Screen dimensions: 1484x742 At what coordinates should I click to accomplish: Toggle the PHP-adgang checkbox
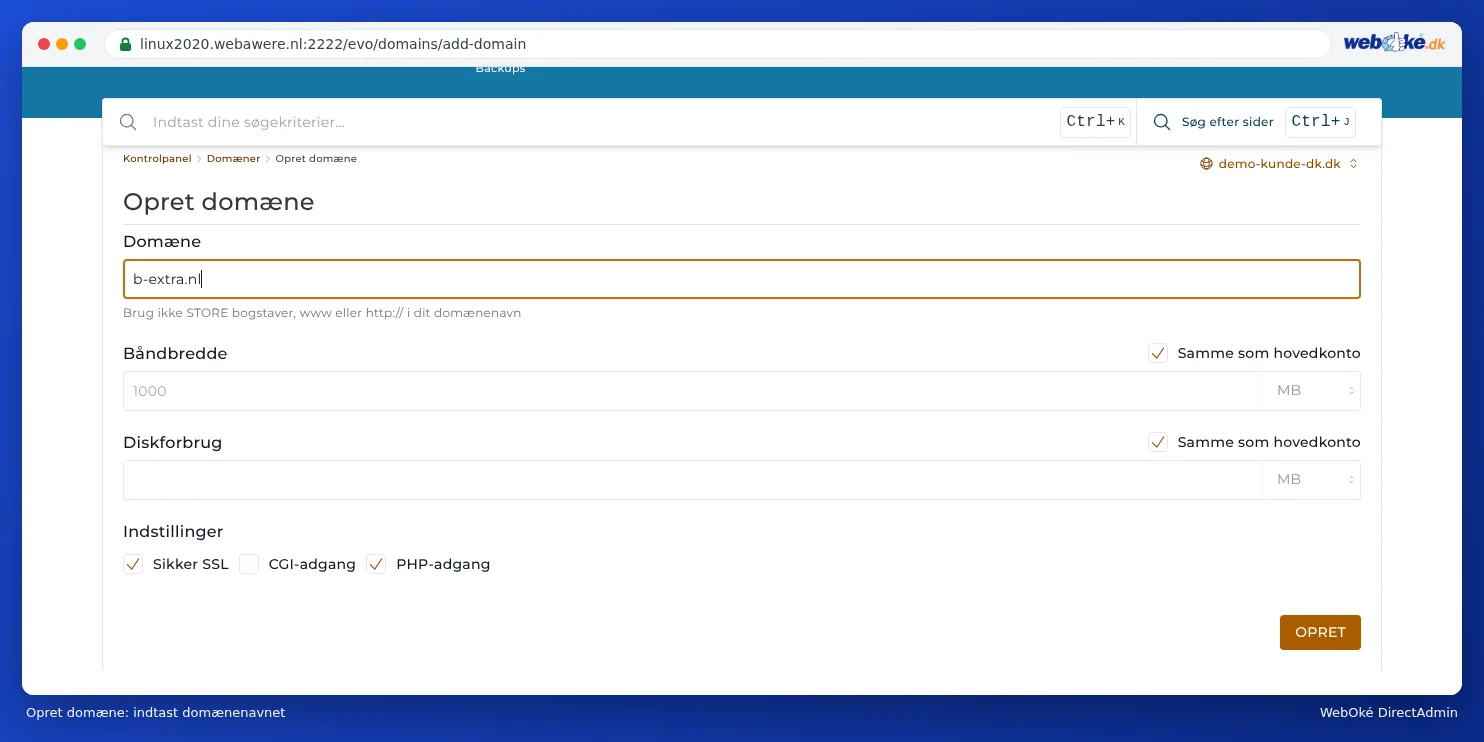click(376, 564)
